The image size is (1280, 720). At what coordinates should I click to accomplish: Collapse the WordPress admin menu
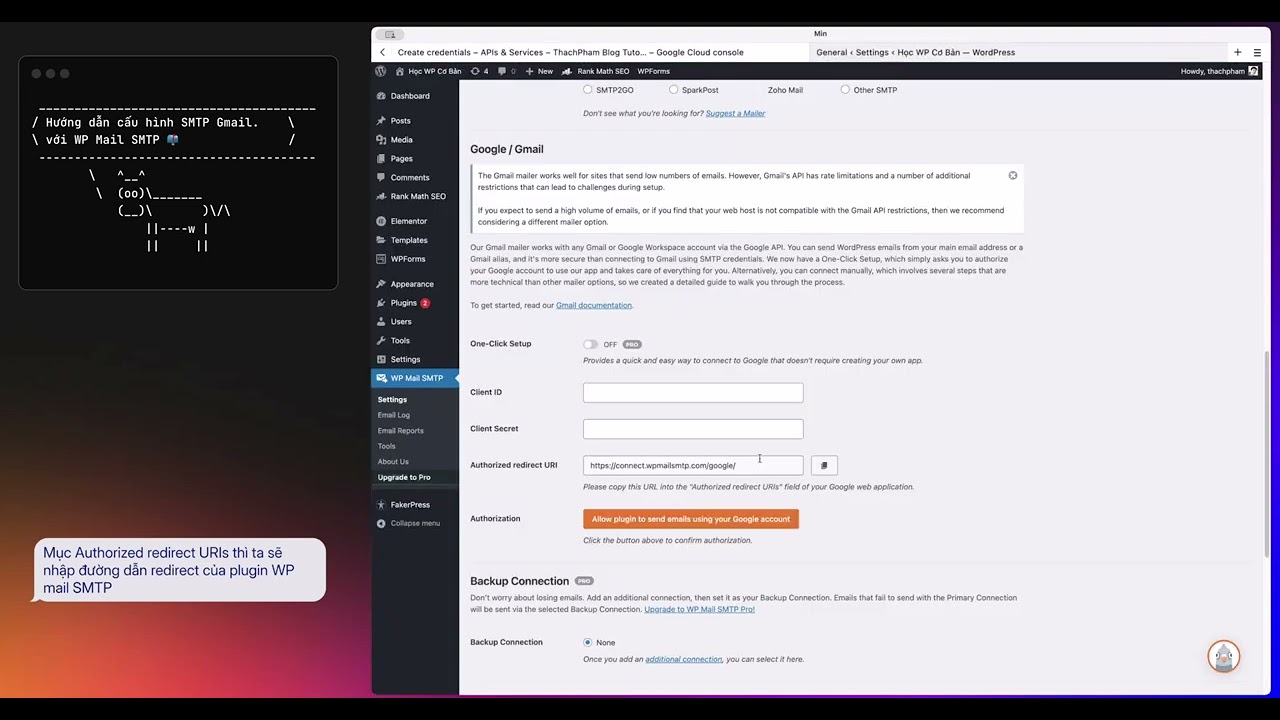(x=414, y=523)
